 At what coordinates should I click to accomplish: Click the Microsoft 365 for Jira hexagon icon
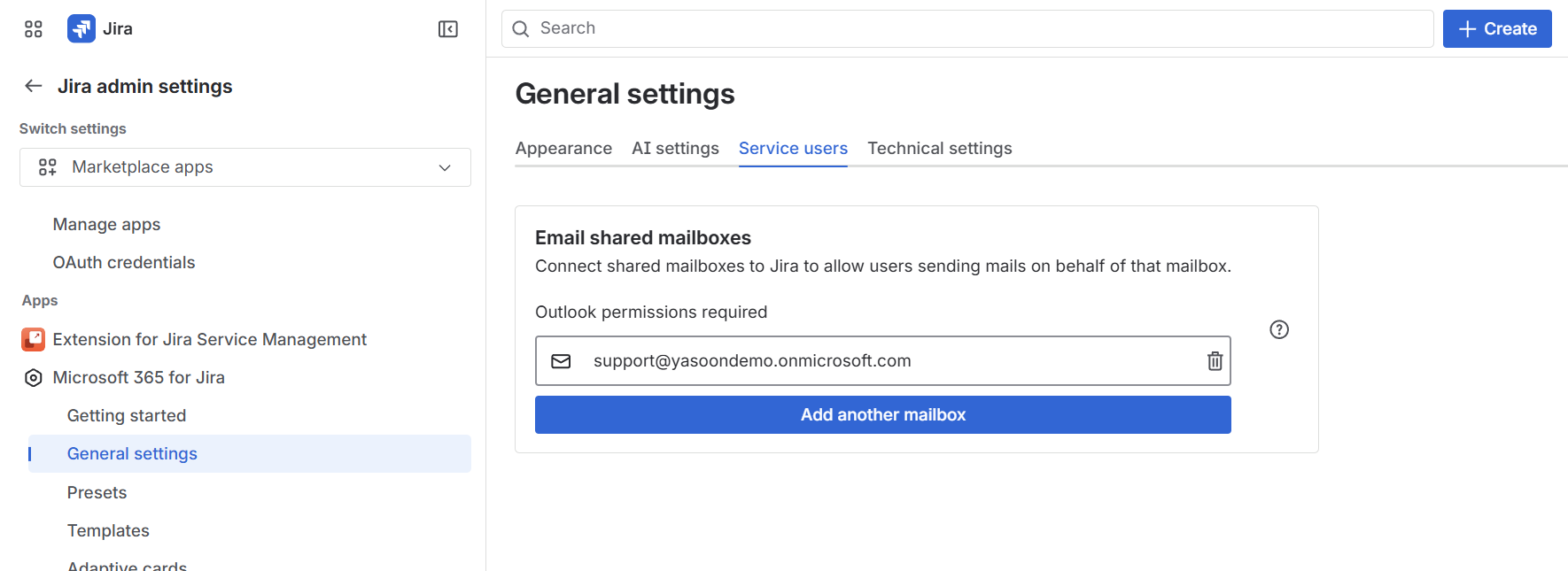(33, 378)
